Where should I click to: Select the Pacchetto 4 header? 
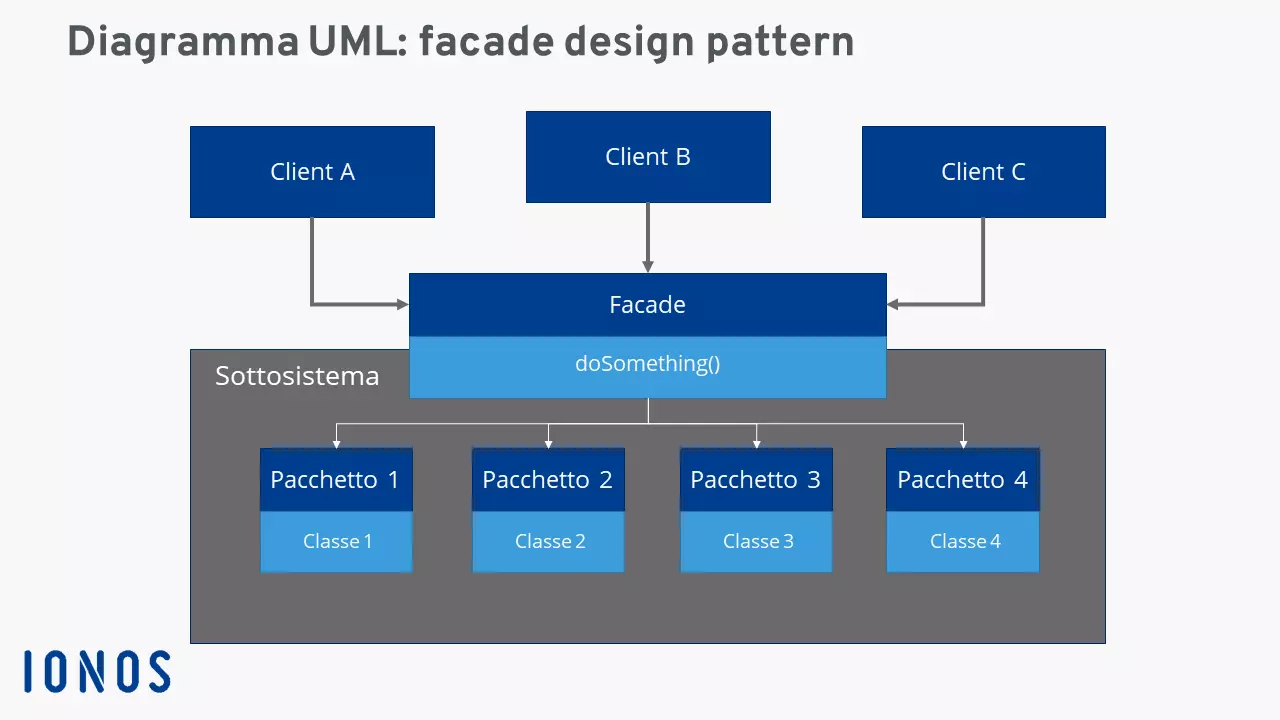(963, 480)
